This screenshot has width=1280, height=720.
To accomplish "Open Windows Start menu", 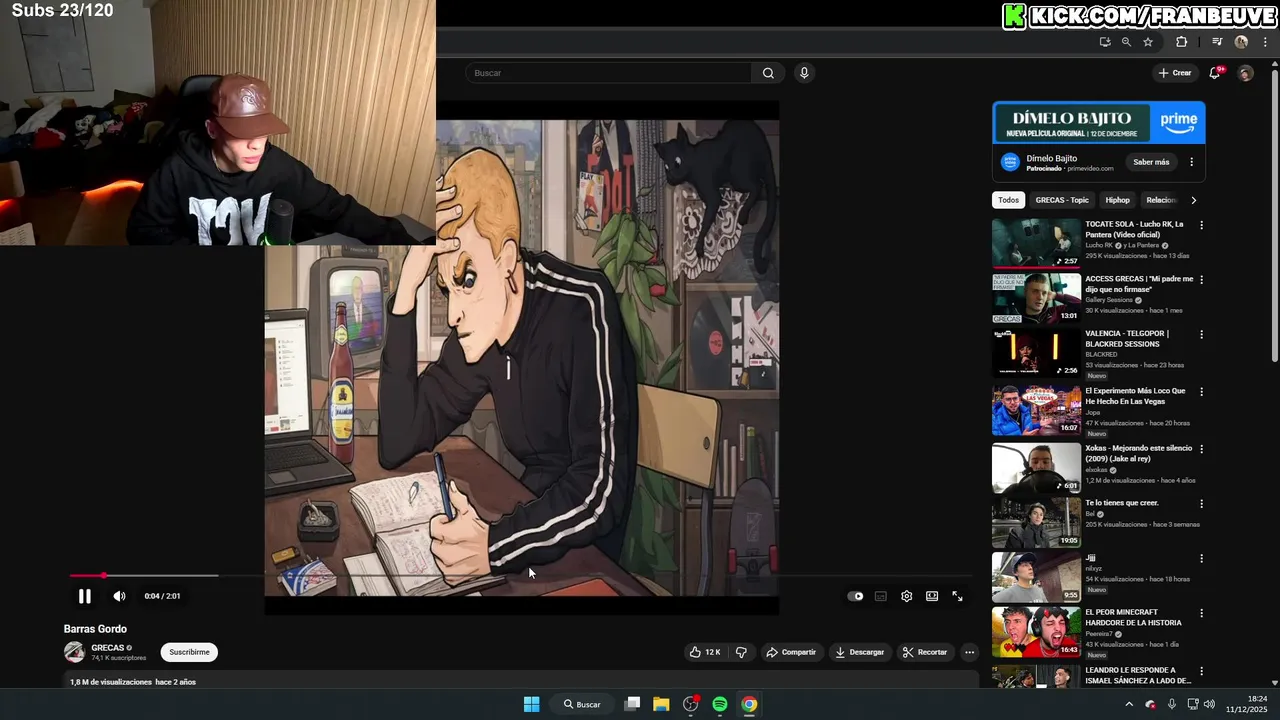I will (x=531, y=704).
